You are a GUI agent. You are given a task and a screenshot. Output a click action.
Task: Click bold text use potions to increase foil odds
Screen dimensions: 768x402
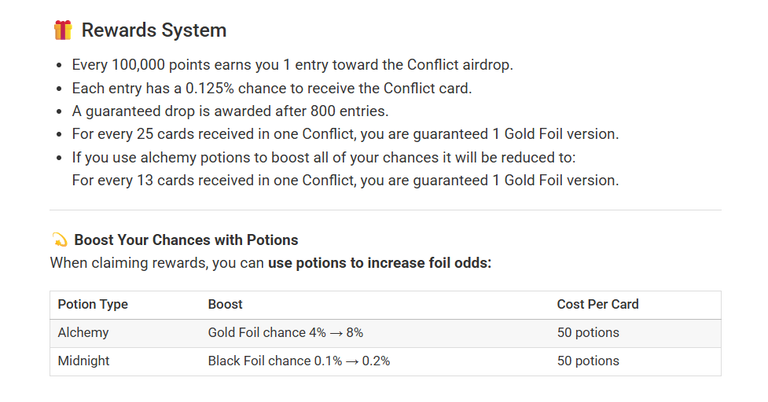380,263
